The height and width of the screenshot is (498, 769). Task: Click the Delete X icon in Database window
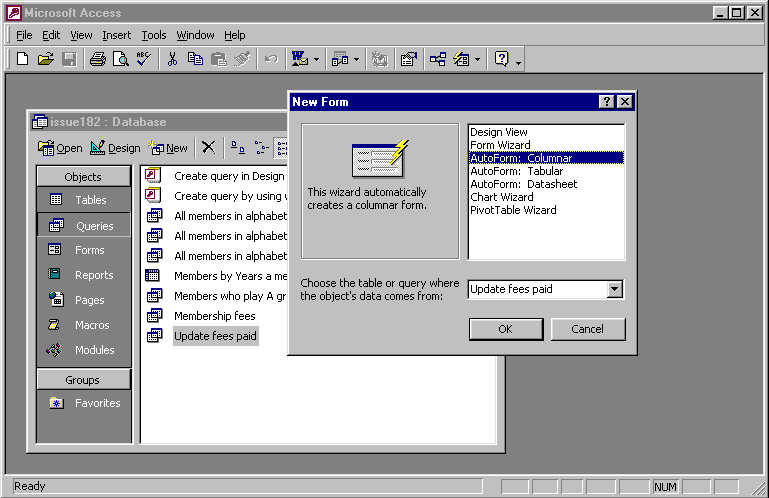coord(208,147)
